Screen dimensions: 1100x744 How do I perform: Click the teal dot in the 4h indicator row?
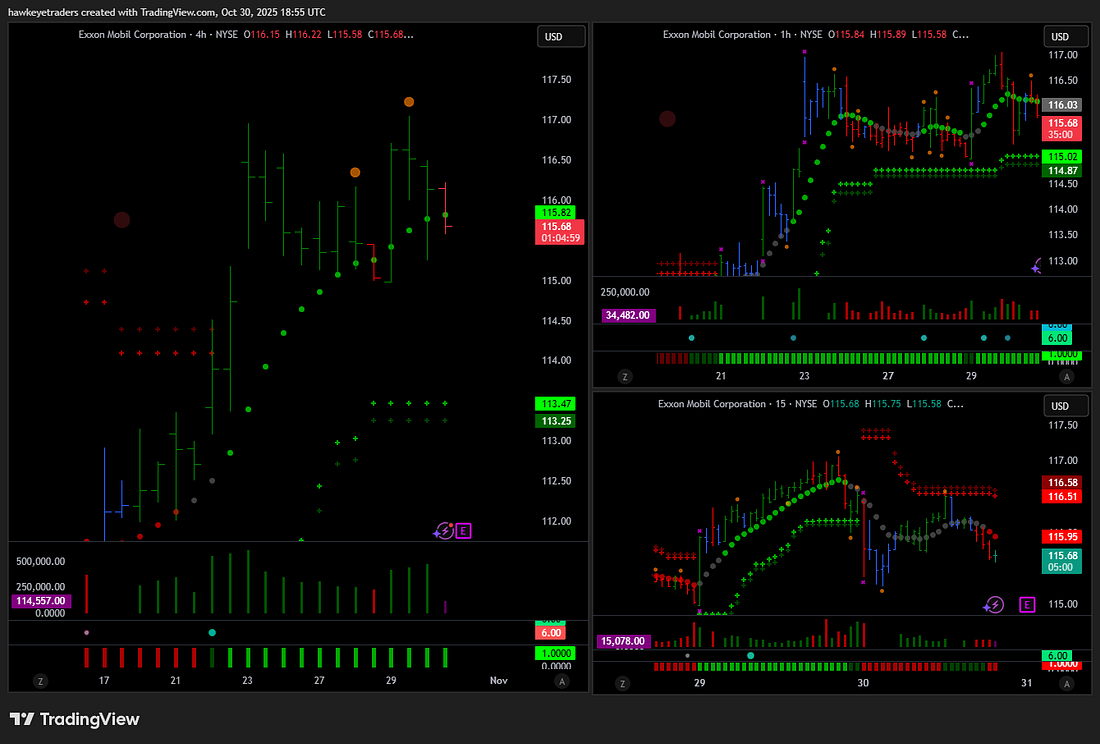pos(212,633)
